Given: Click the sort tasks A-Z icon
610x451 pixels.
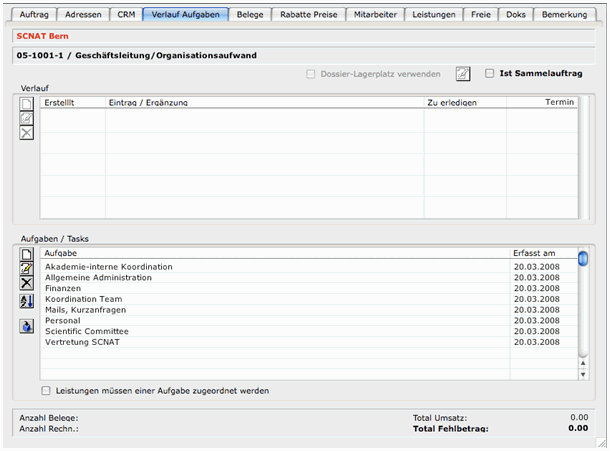Looking at the screenshot, I should 27,301.
